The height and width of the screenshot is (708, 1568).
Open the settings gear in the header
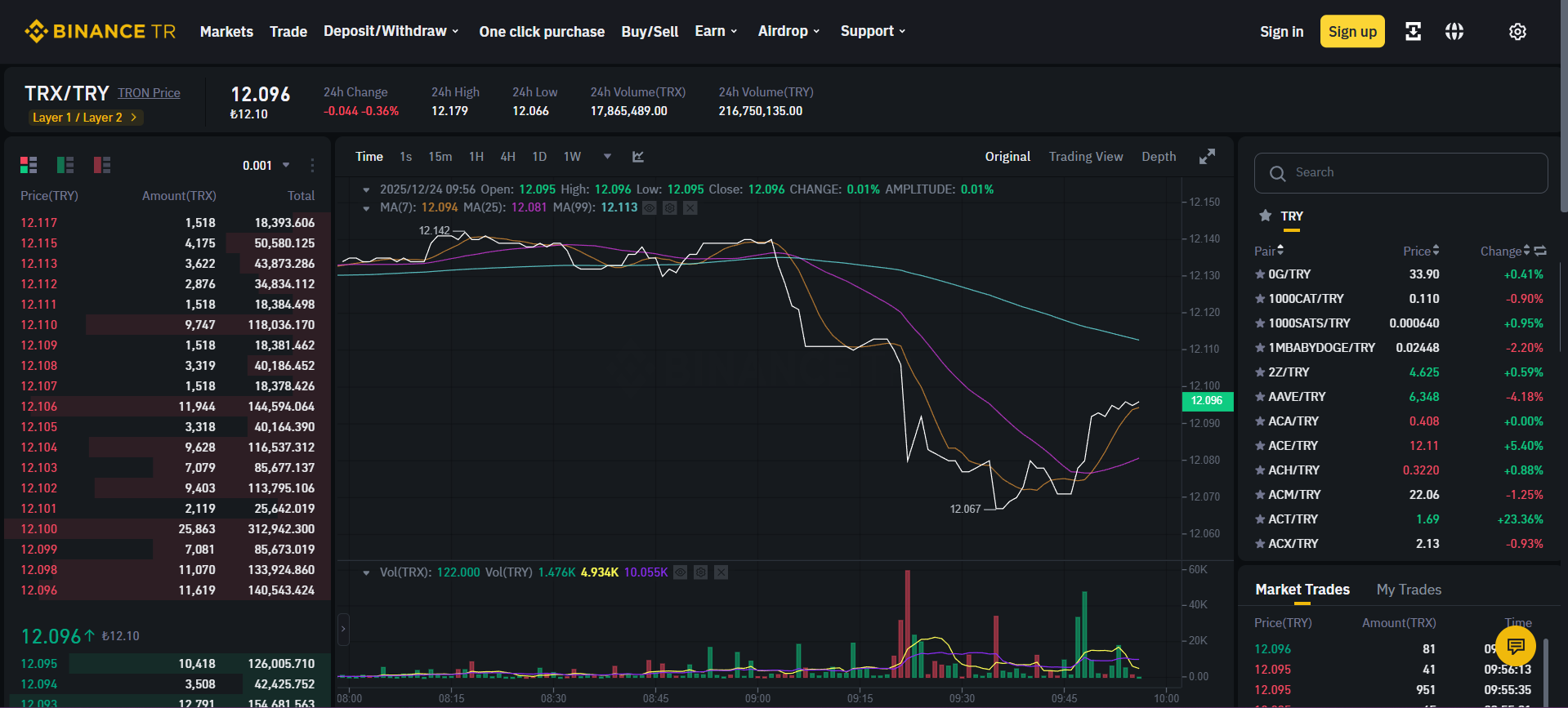pyautogui.click(x=1517, y=32)
